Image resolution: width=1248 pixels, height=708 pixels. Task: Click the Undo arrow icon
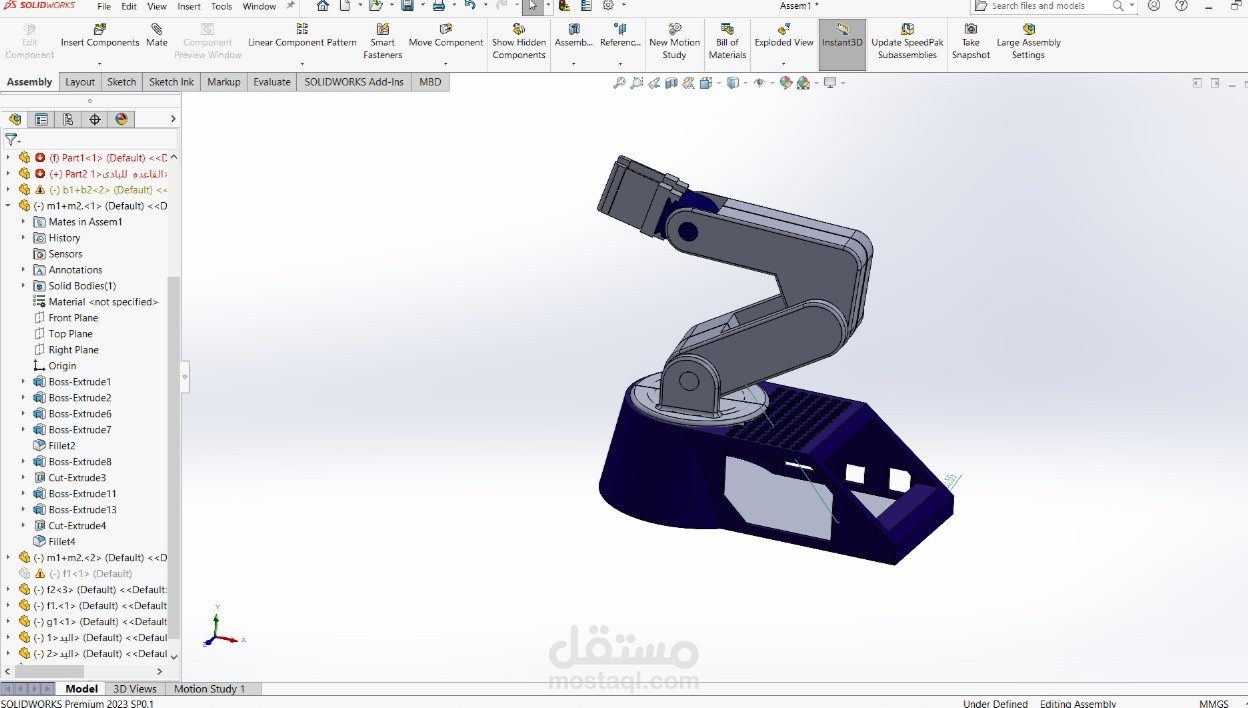(x=470, y=6)
